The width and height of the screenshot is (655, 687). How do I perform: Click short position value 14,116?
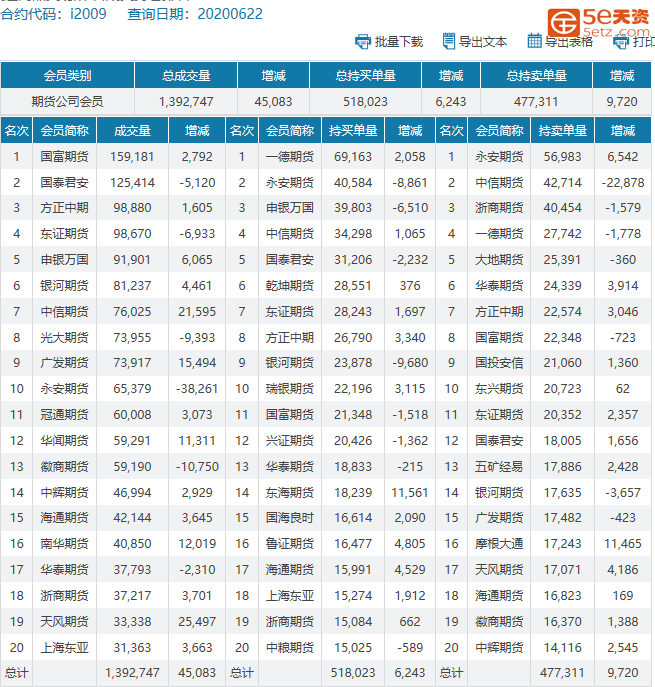coord(563,648)
